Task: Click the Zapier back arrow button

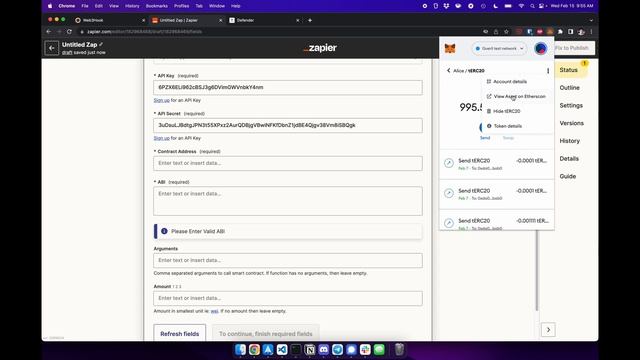Action: [51, 48]
